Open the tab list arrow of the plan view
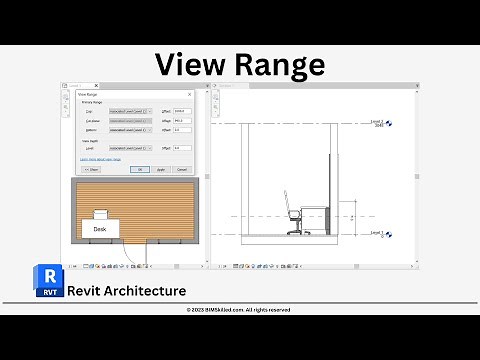 click(207, 86)
